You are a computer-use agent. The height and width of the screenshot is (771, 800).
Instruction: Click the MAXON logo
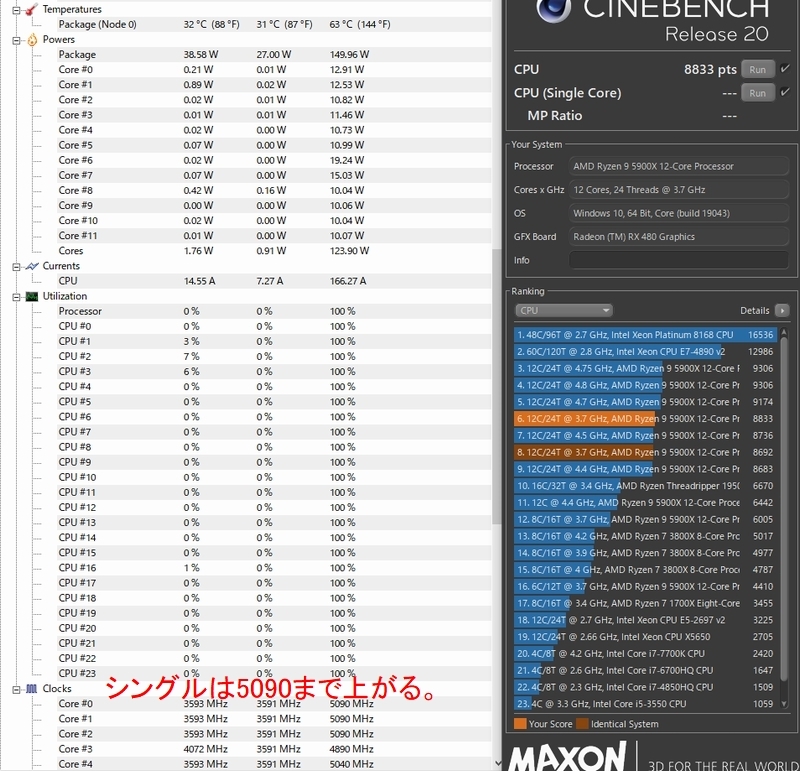567,756
